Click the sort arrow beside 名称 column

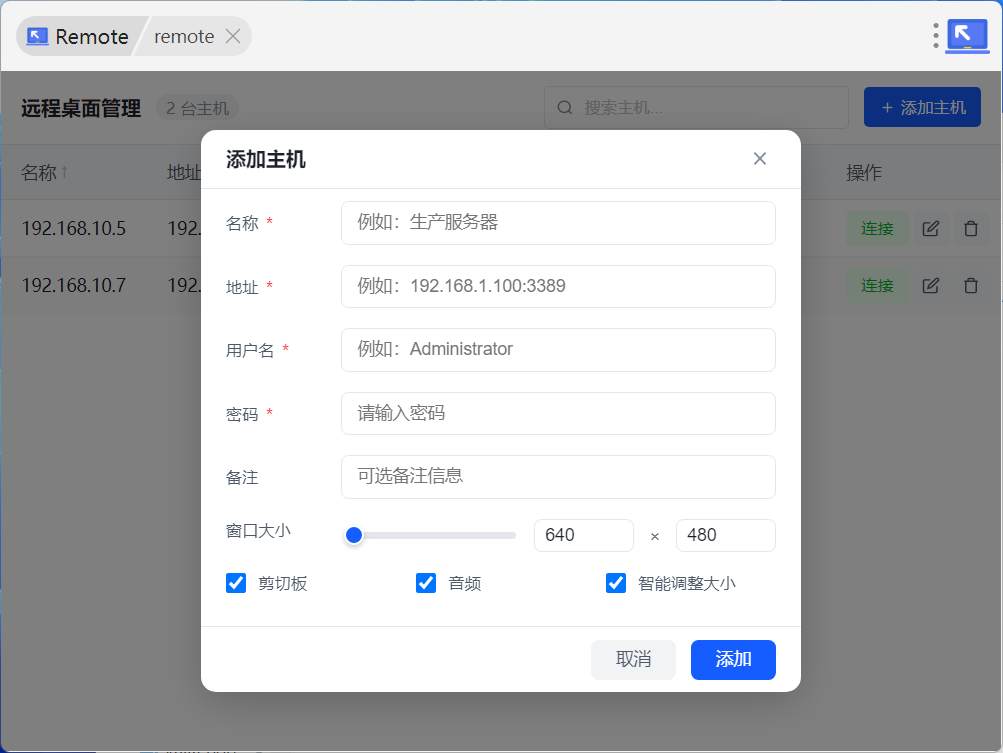pyautogui.click(x=65, y=173)
